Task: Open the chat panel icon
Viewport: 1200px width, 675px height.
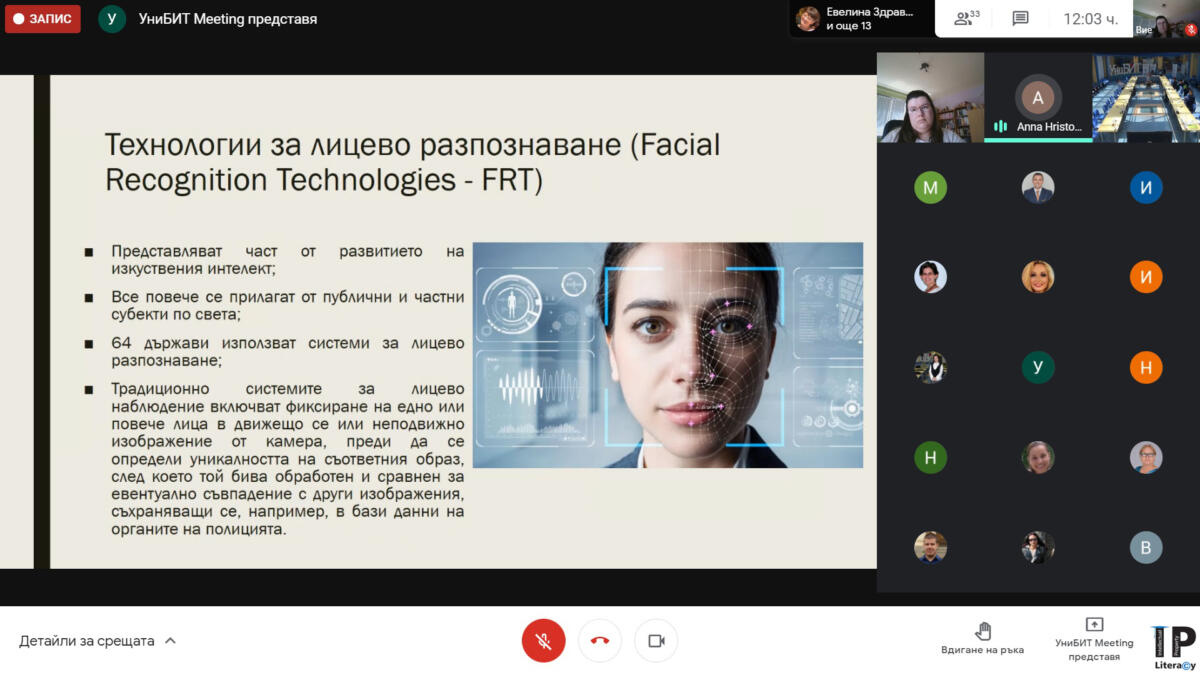Action: (x=1020, y=18)
